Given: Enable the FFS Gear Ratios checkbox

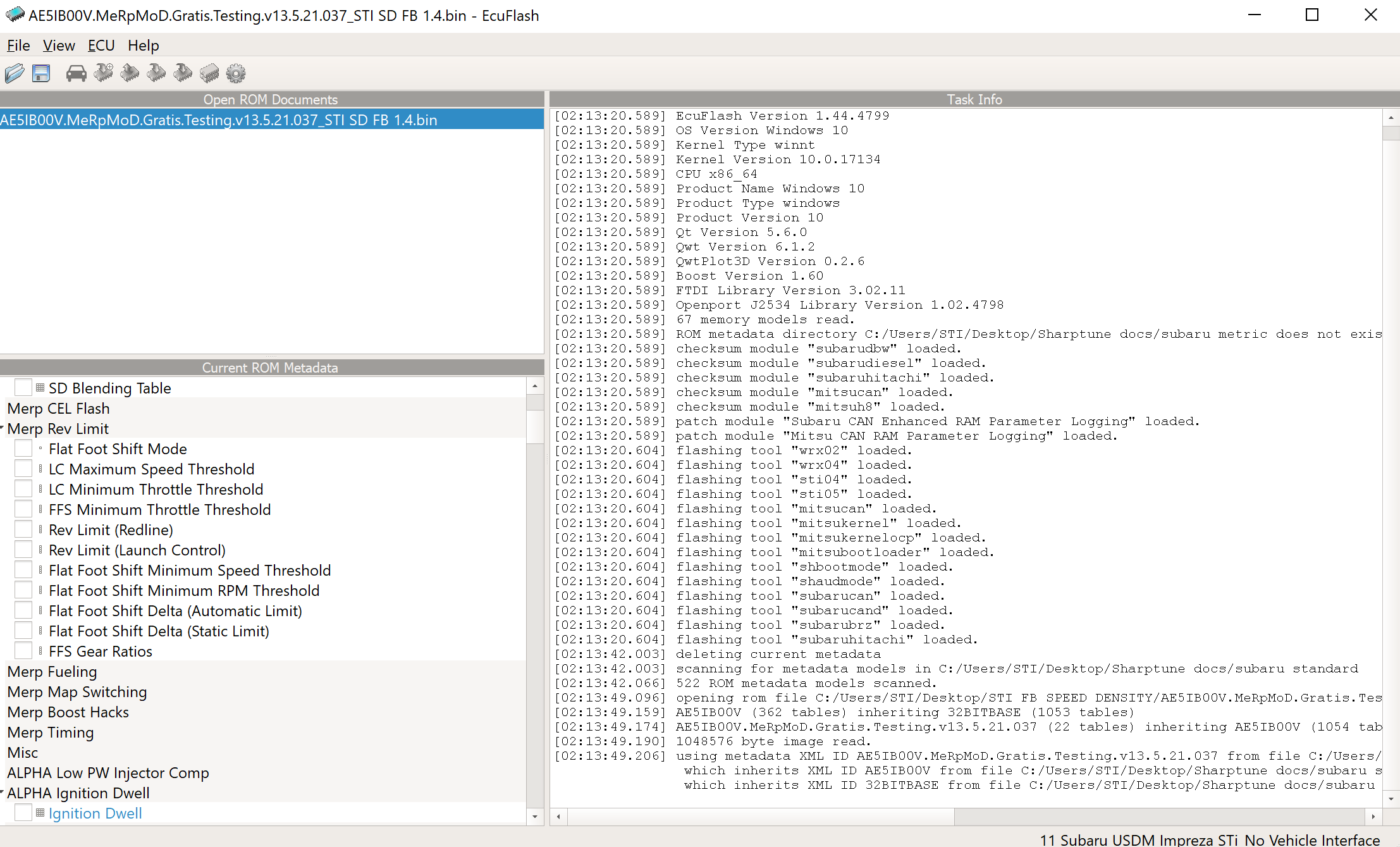Looking at the screenshot, I should click(23, 651).
